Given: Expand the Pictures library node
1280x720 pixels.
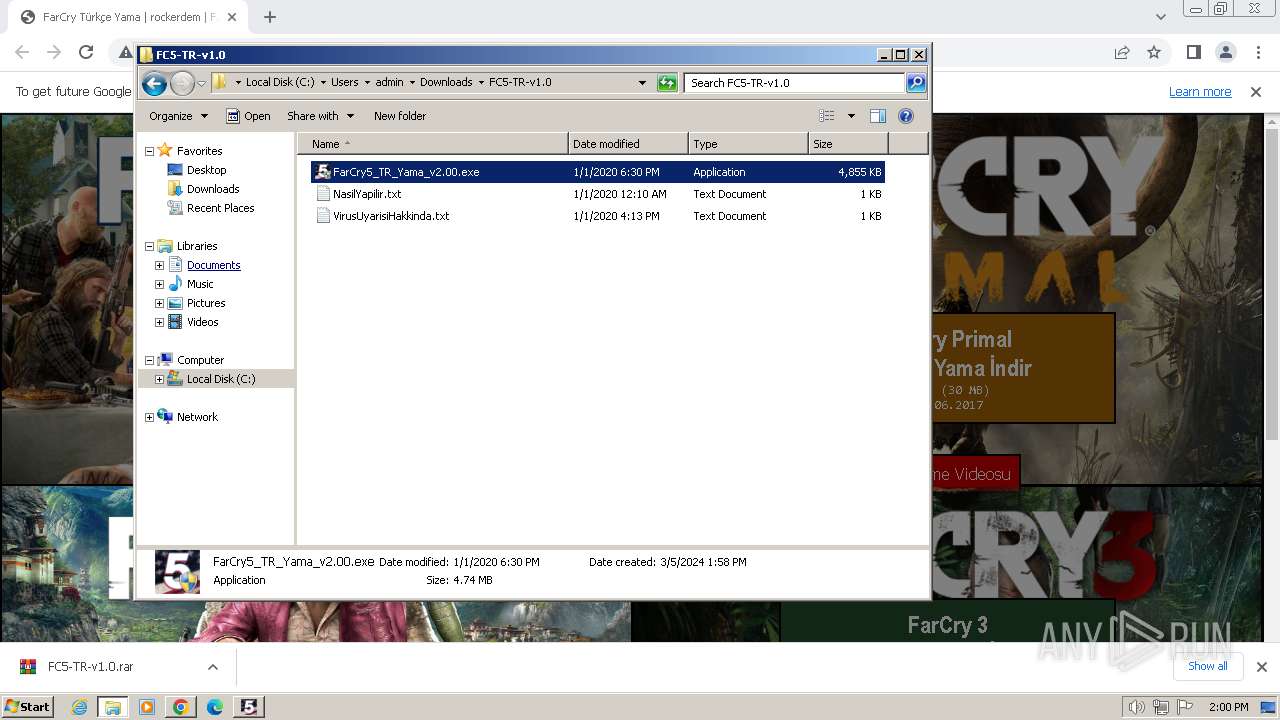Looking at the screenshot, I should click(160, 303).
